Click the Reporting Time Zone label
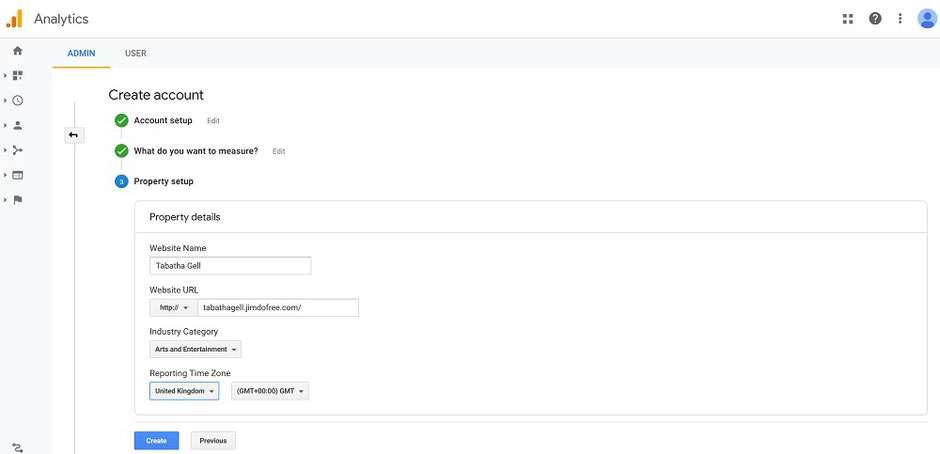 click(190, 373)
